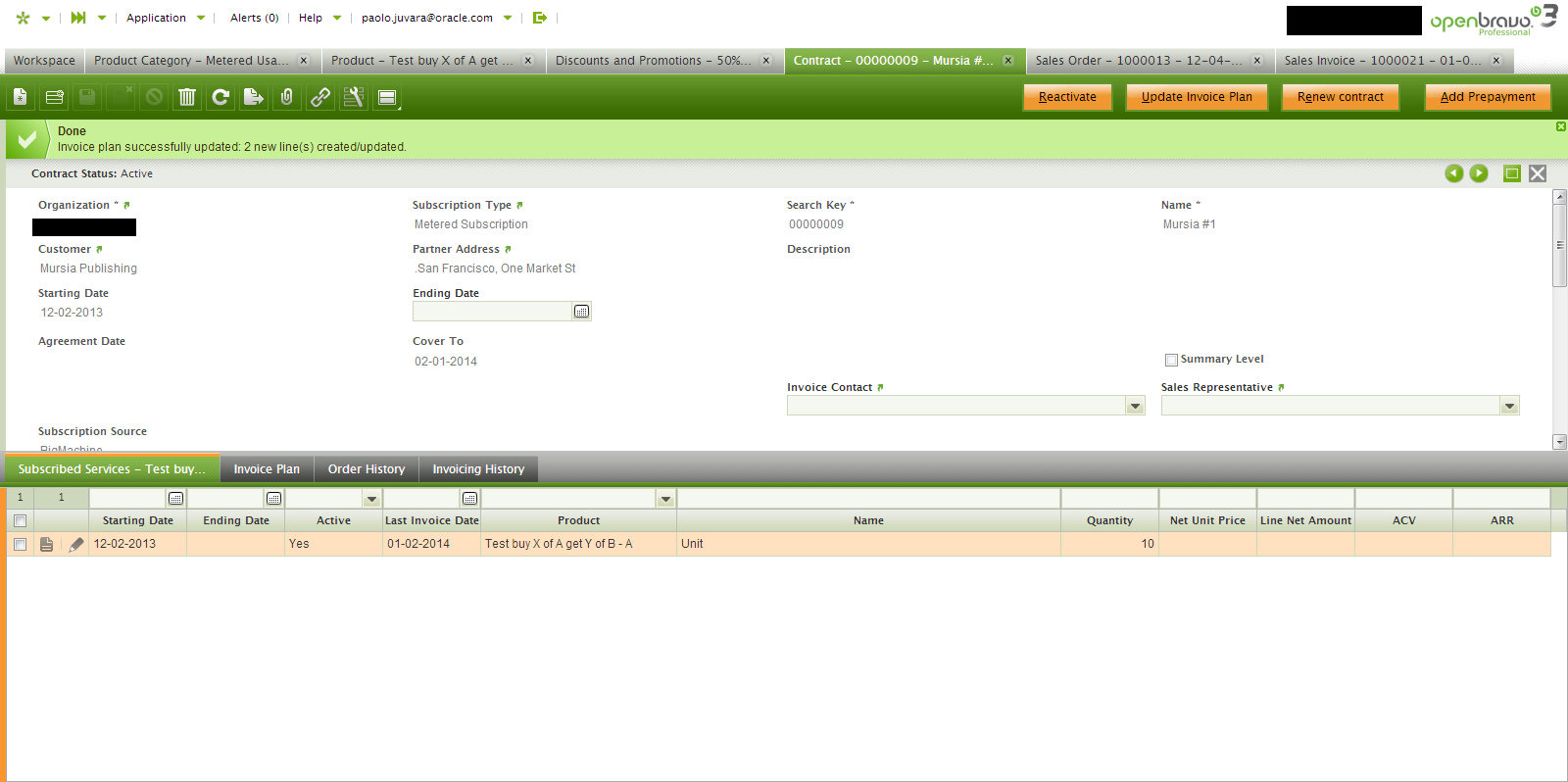Open attachments with the paperclip icon
Image resolution: width=1568 pixels, height=782 pixels.
coord(287,97)
